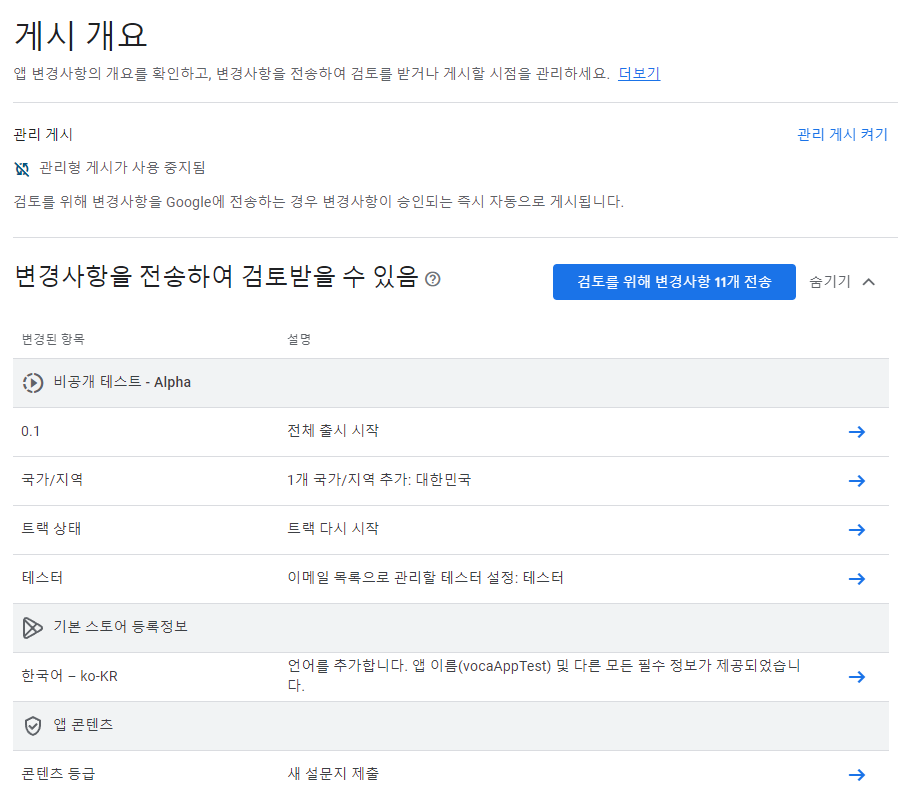The height and width of the screenshot is (794, 898).
Task: Click the 변경사항을 전송하여 검토받을 수 있음 heading
Action: coord(216,276)
